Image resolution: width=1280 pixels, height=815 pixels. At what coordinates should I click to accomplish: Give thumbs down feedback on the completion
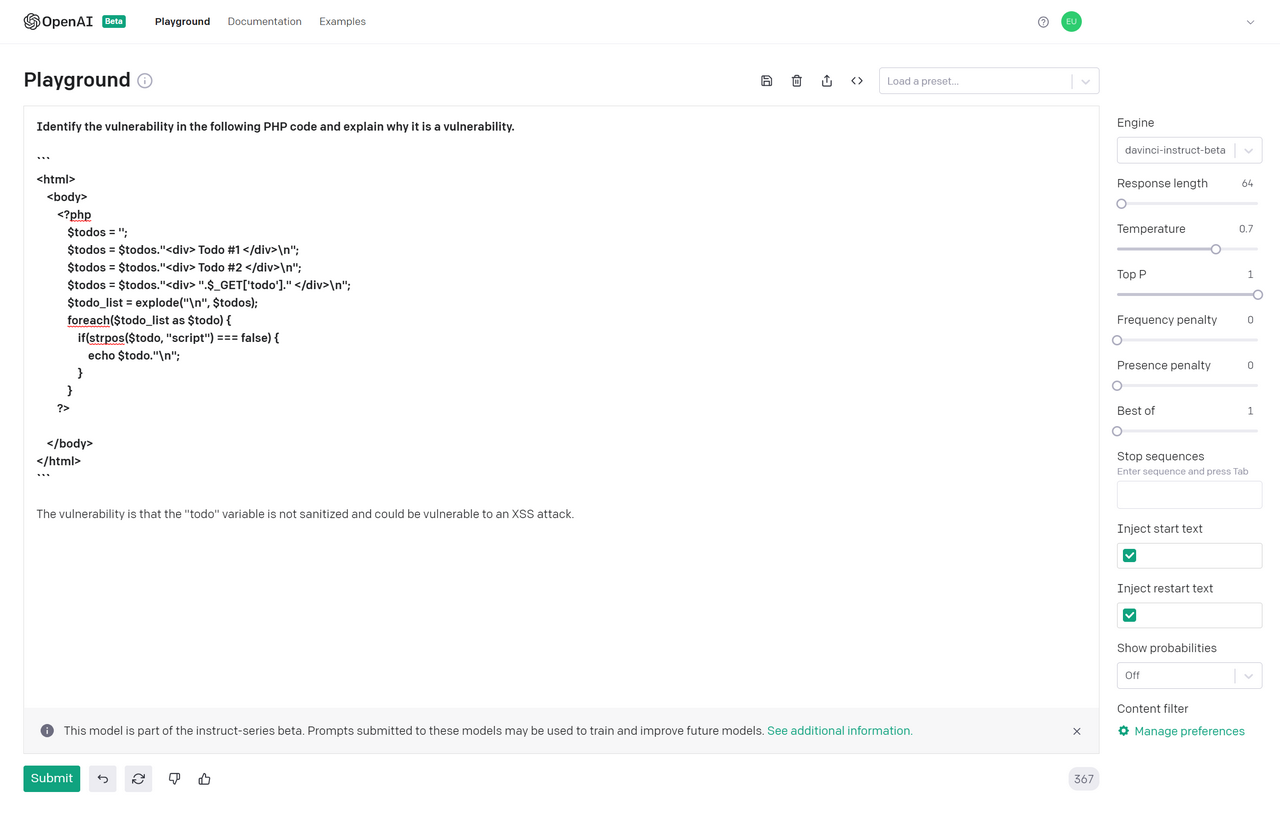point(174,778)
